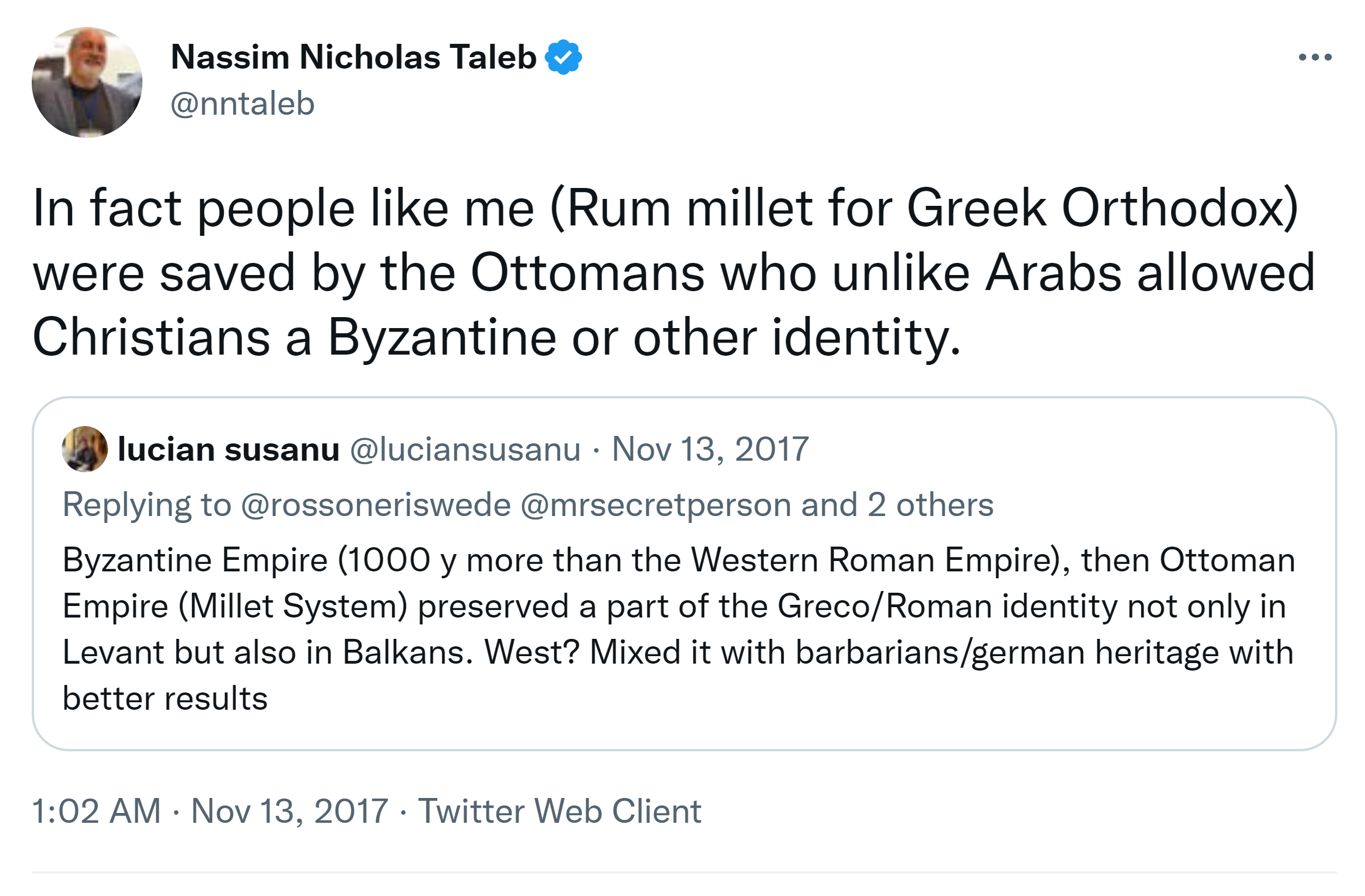Click the main tweet's Nov 13, 2017 date
1365x896 pixels.
[289, 811]
